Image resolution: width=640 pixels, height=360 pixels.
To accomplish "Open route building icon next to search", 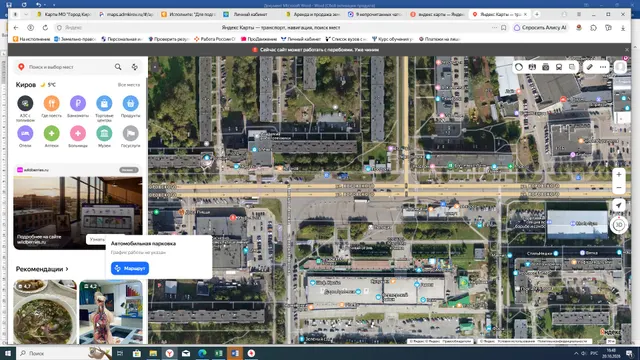I will [x=135, y=67].
